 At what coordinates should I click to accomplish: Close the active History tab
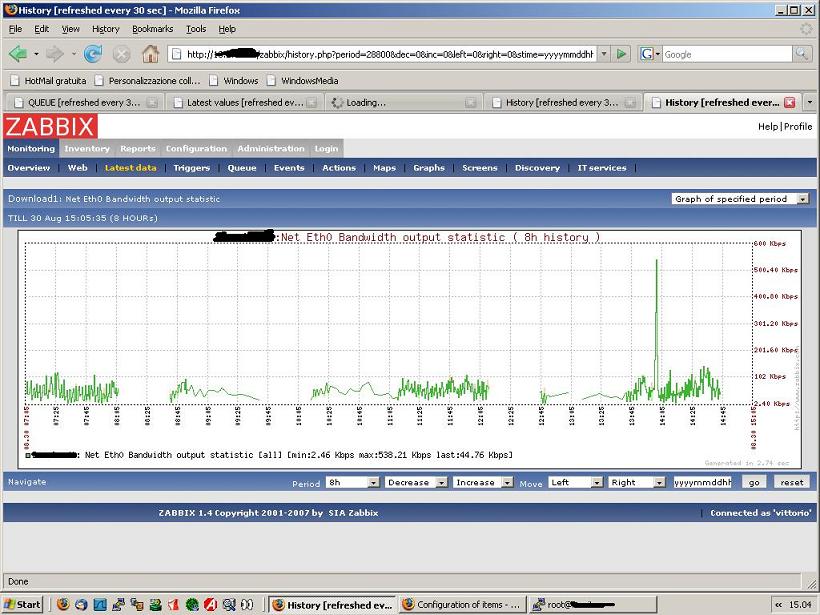[789, 102]
